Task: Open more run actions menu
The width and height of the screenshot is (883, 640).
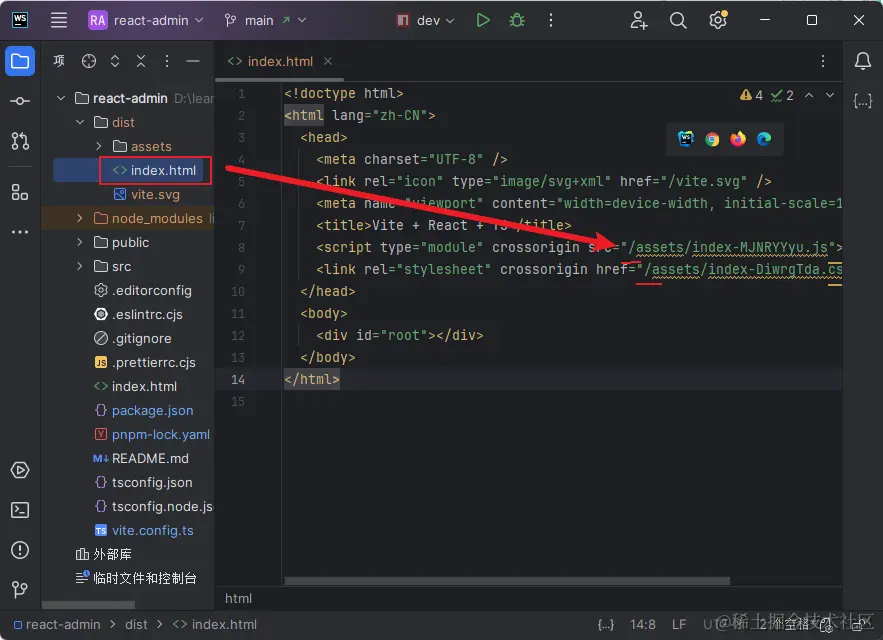Action: click(x=551, y=20)
